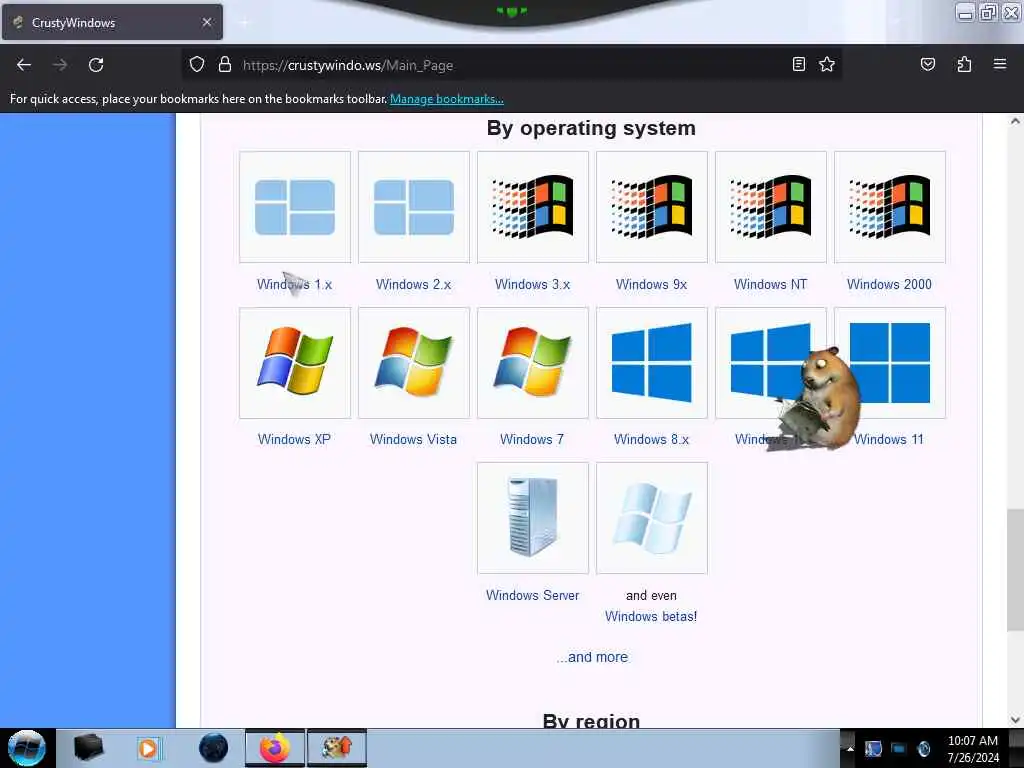The height and width of the screenshot is (768, 1024).
Task: Open the hamster app taskbar icon
Action: click(336, 748)
